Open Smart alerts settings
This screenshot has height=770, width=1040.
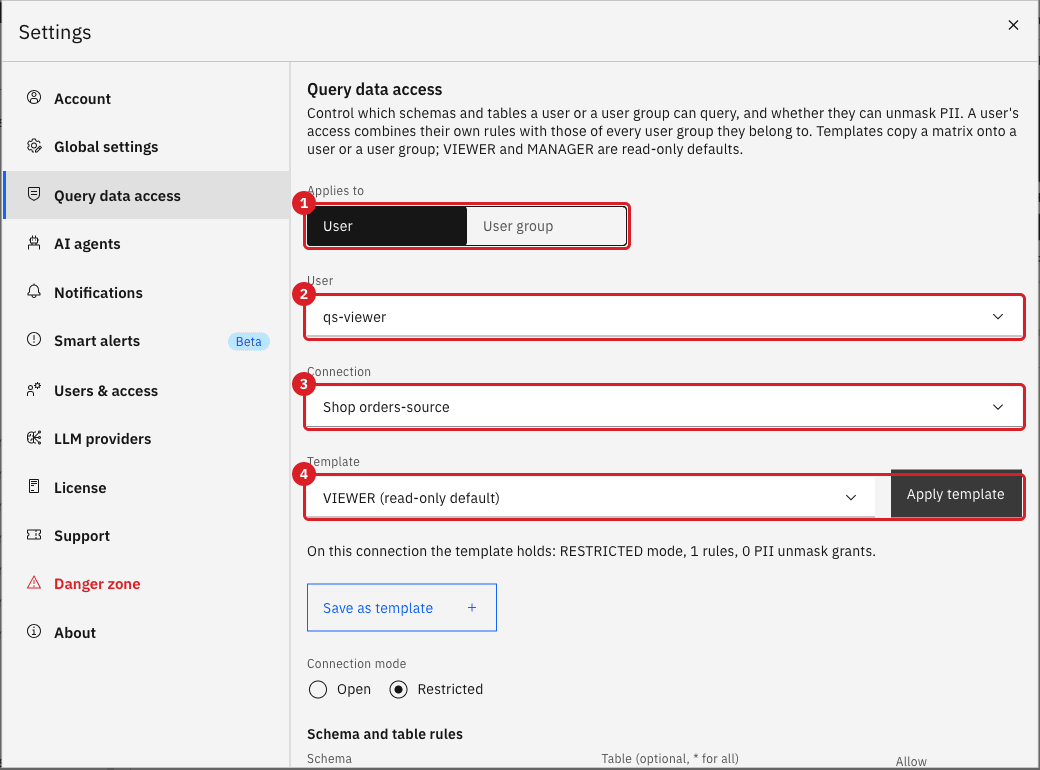pyautogui.click(x=146, y=341)
